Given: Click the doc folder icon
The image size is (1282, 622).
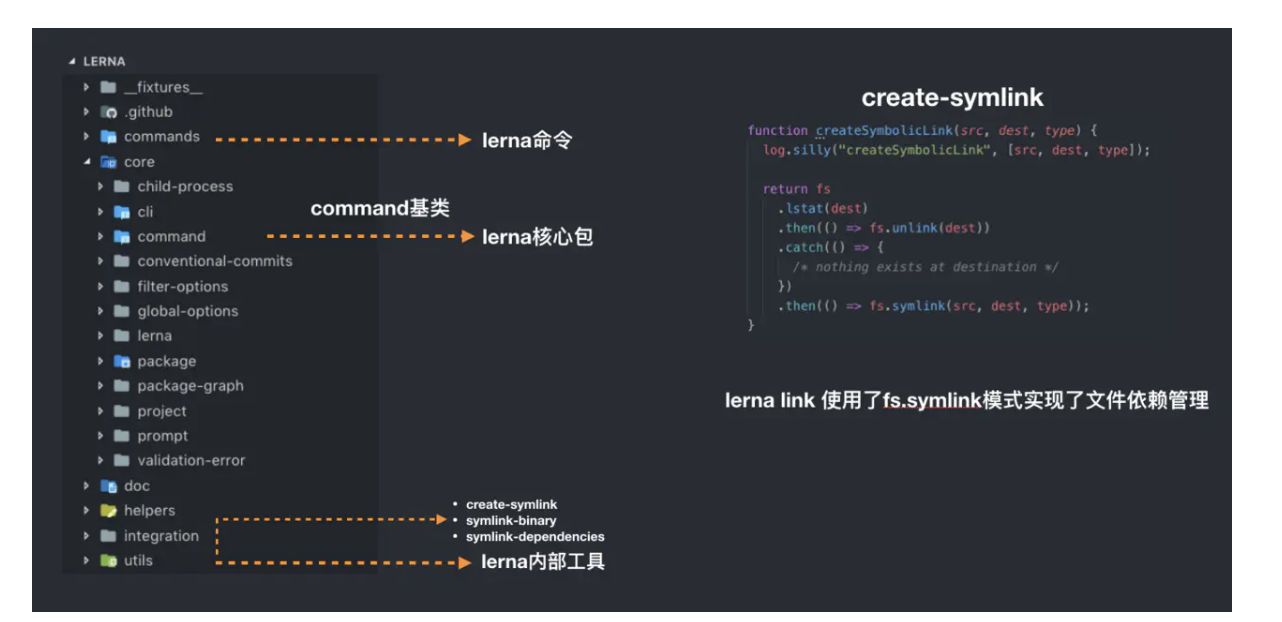Looking at the screenshot, I should pos(108,486).
